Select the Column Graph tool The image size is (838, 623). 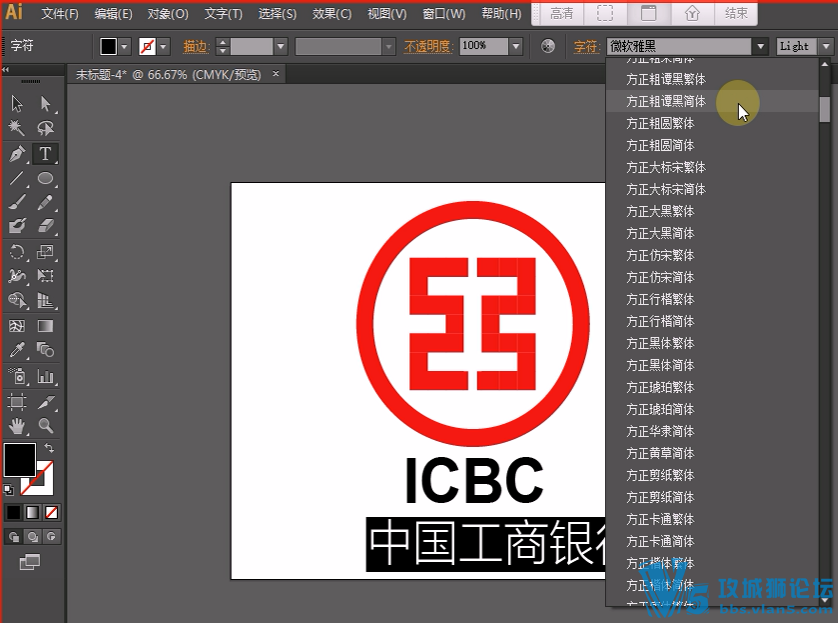pyautogui.click(x=45, y=376)
